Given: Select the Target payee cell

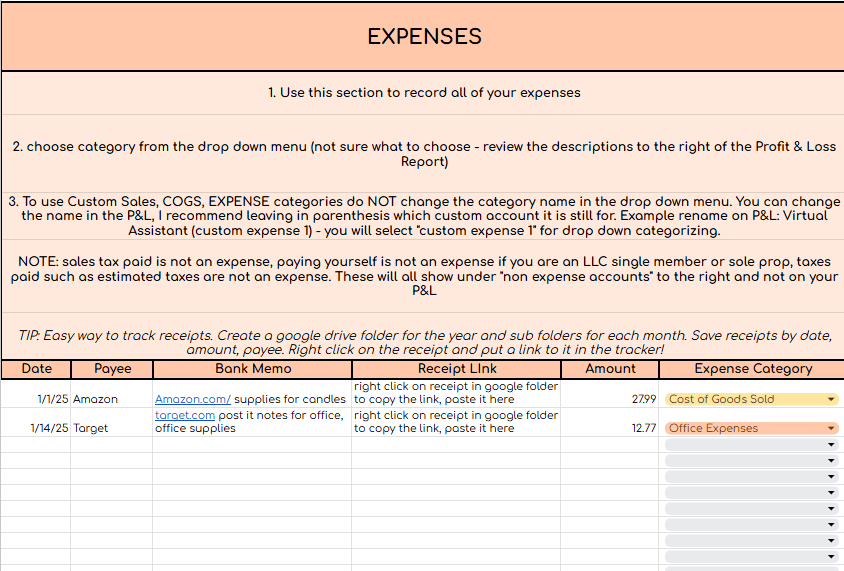Looking at the screenshot, I should tap(112, 422).
